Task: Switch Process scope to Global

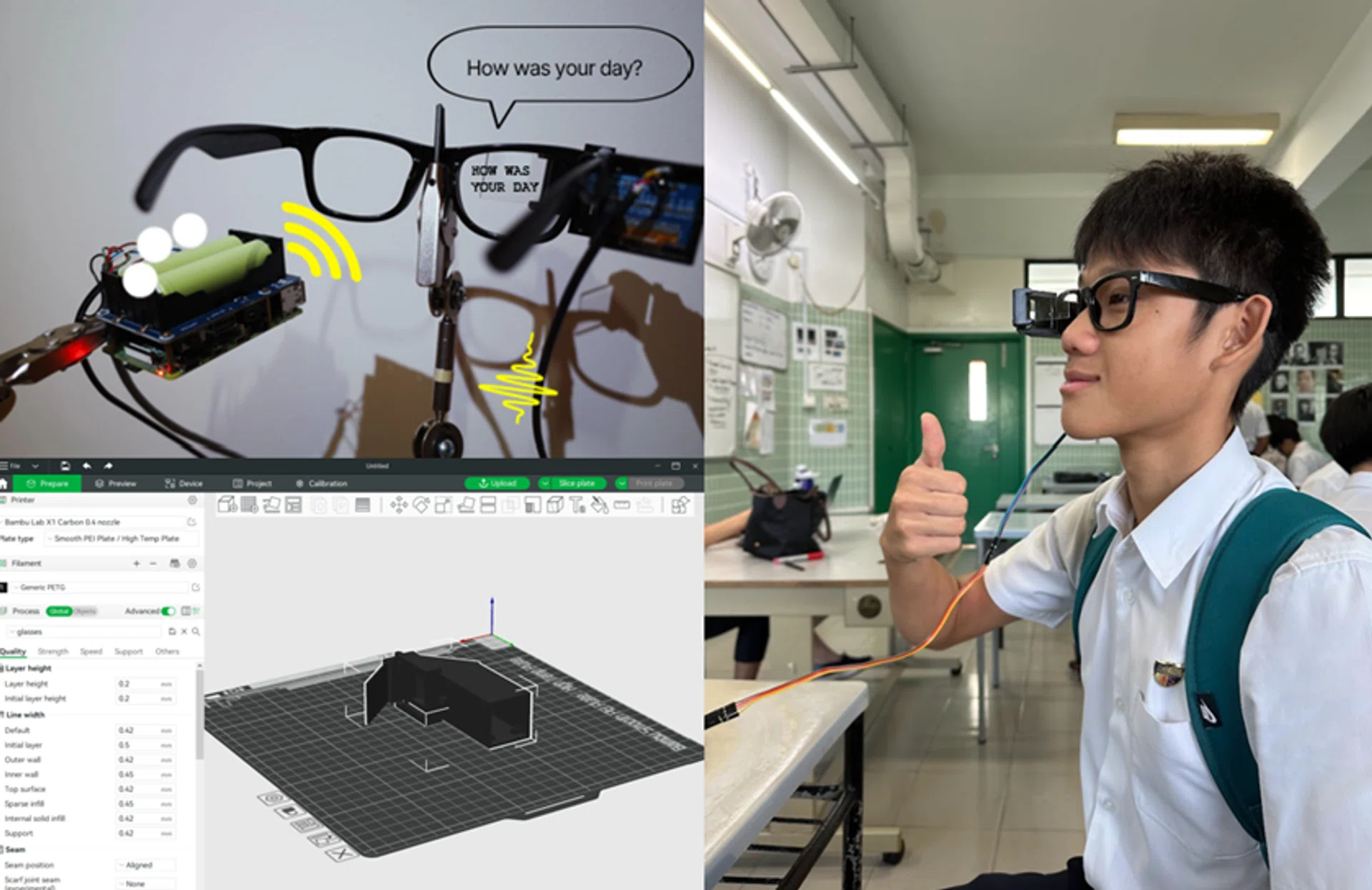Action: (x=59, y=611)
